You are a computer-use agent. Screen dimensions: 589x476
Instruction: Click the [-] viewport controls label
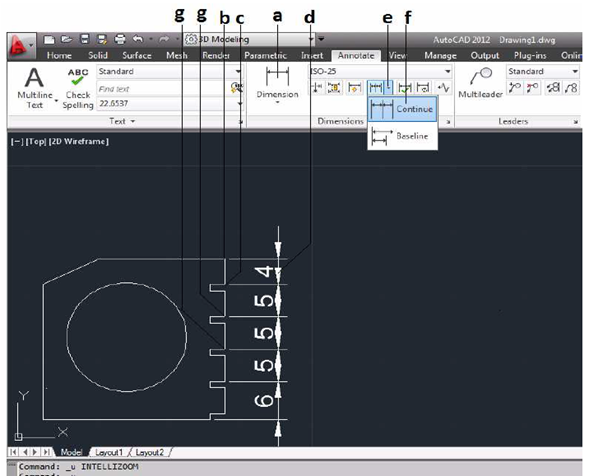[17, 142]
